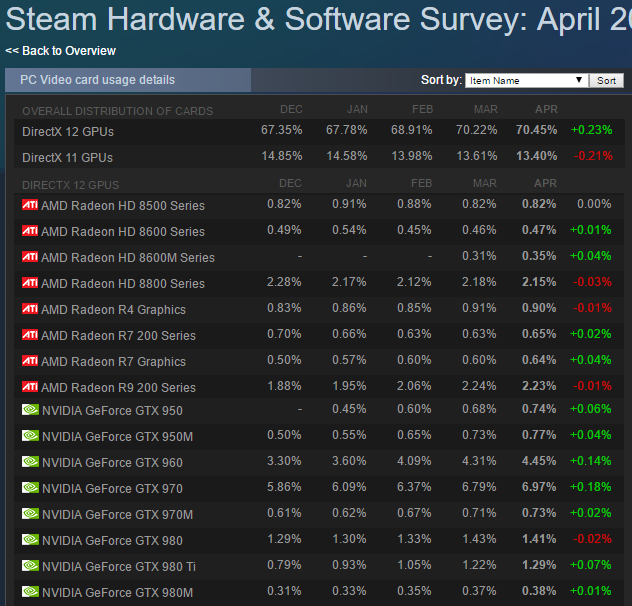This screenshot has width=632, height=606.
Task: Click the NVIDIA logo beside GeForce GTX 970
Action: click(30, 488)
